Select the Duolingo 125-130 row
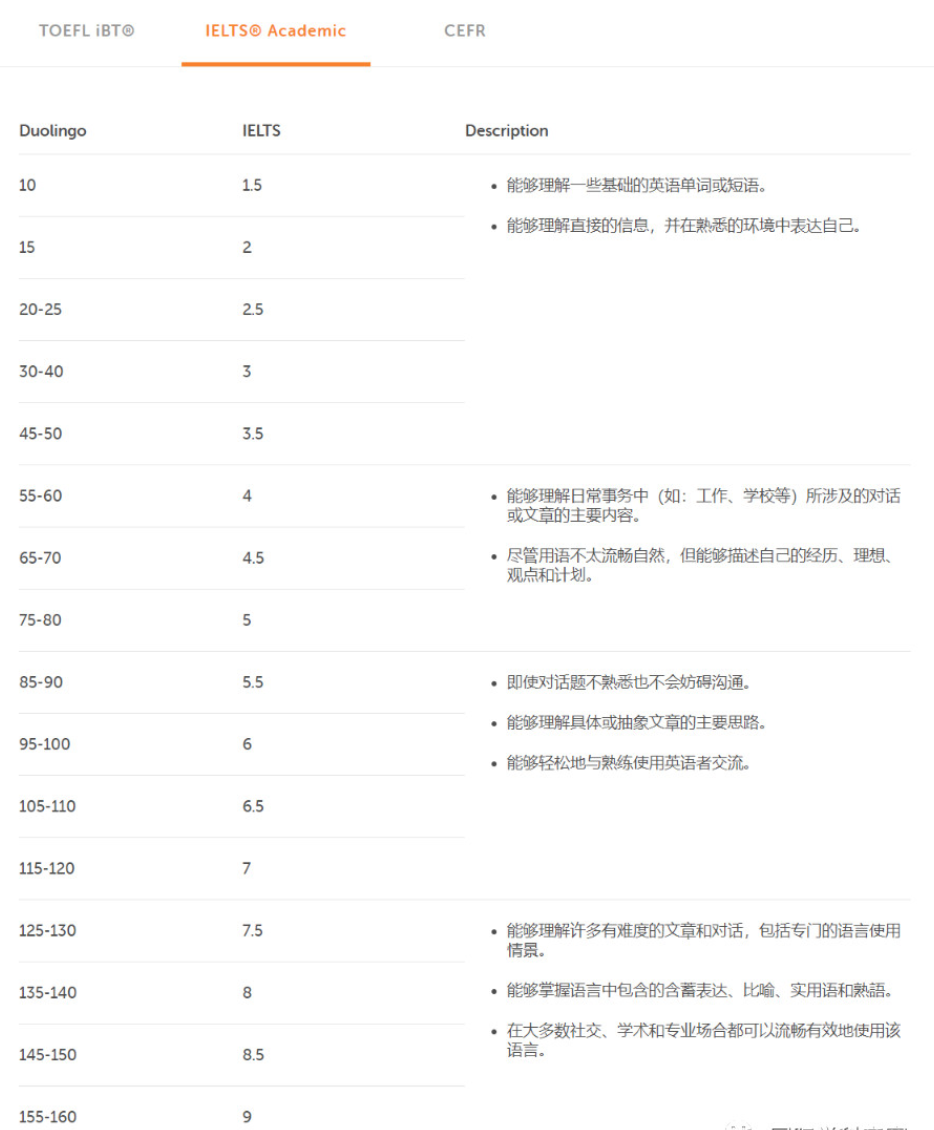 47,930
